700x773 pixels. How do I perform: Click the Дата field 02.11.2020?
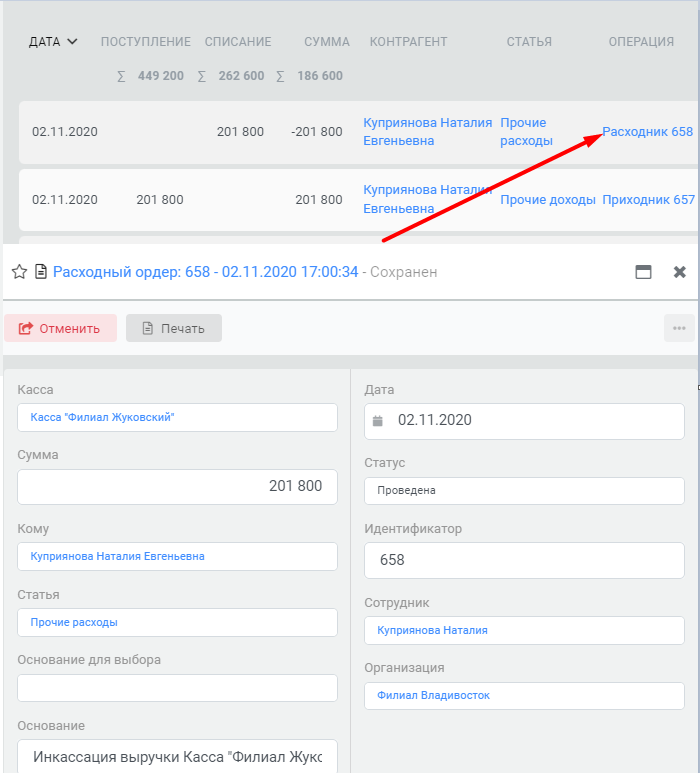point(524,421)
